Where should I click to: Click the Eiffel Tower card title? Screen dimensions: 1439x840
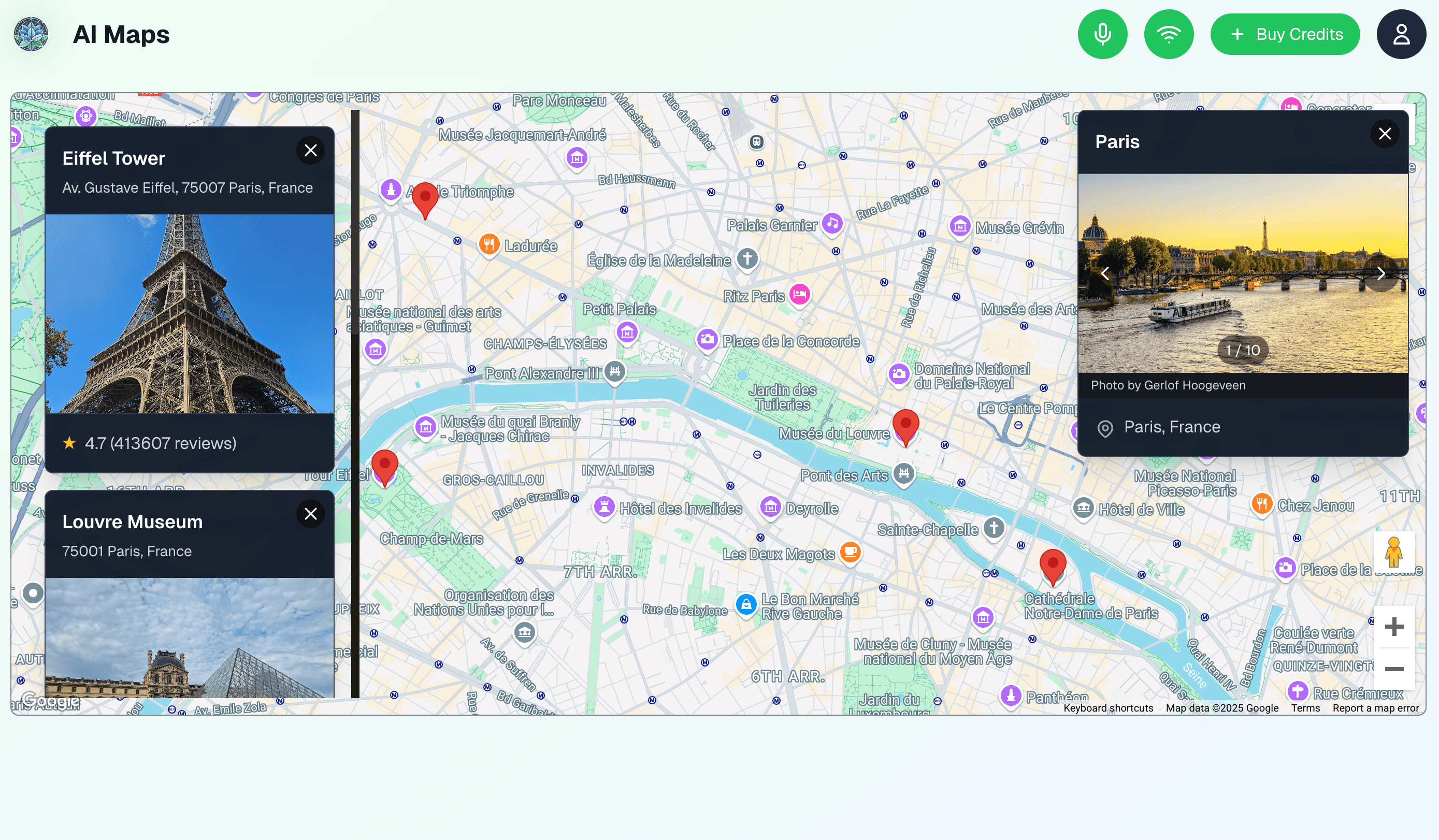point(113,158)
